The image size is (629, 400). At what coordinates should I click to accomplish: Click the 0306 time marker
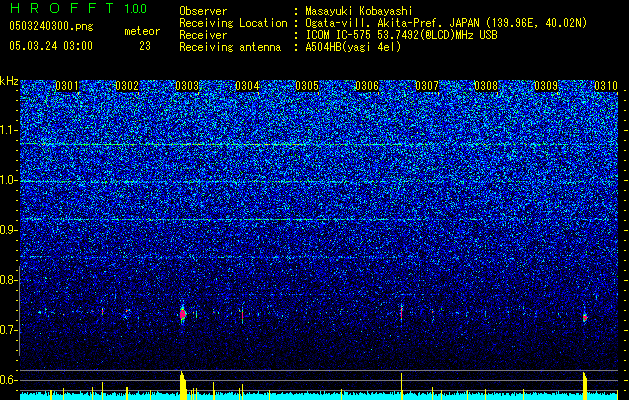coord(367,86)
